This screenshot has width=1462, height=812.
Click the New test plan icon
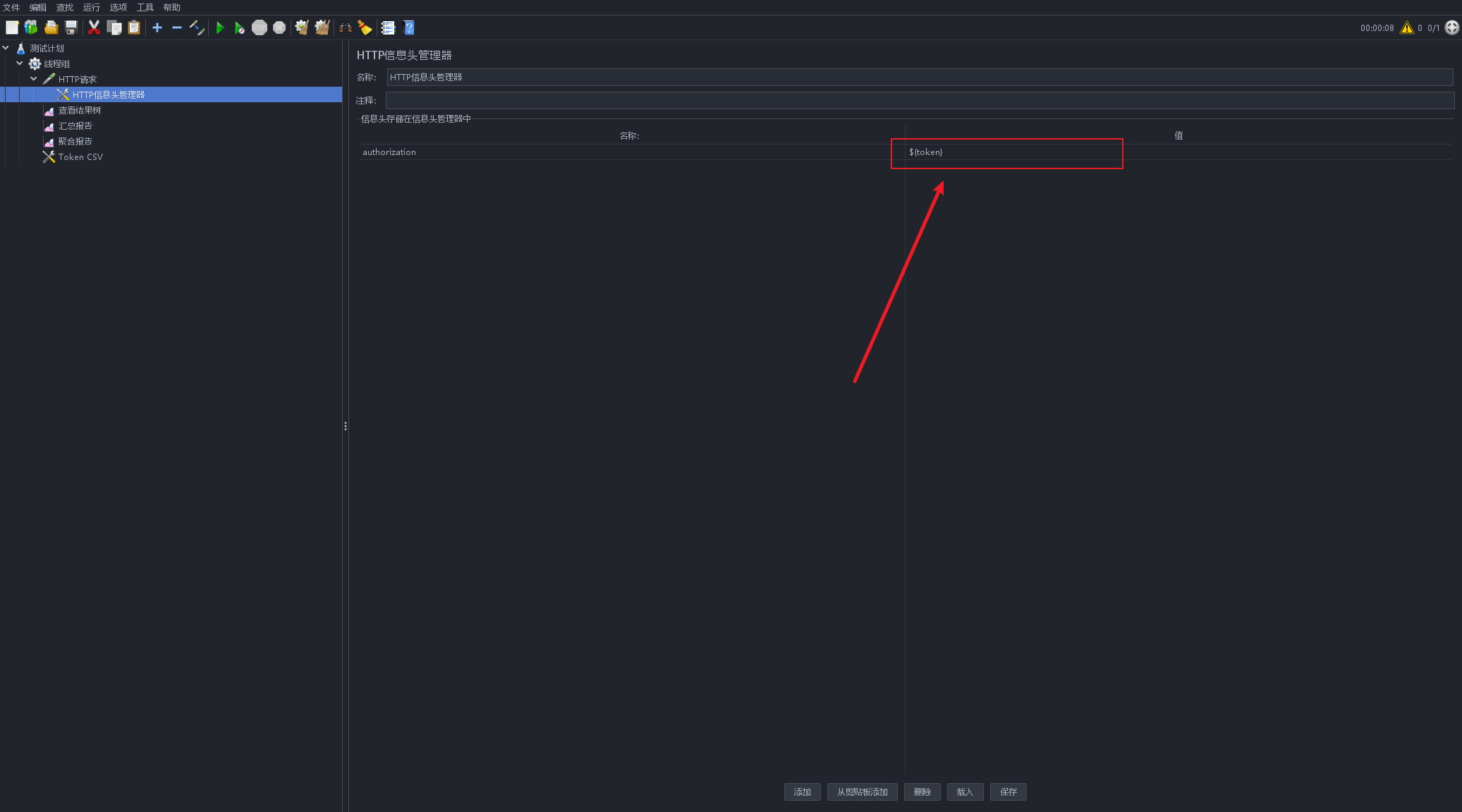click(x=12, y=27)
